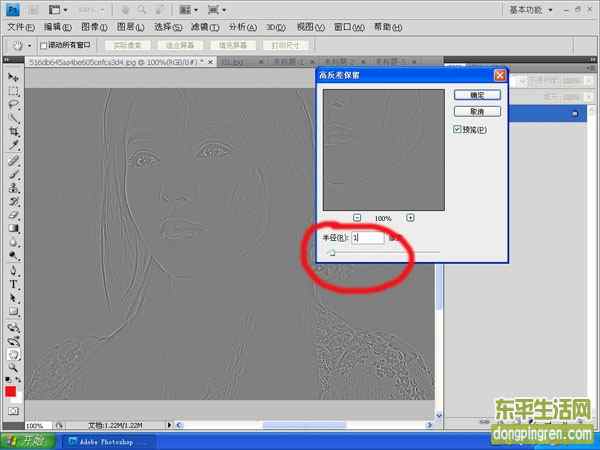Click 取消 button in High Pass dialog

[x=476, y=111]
